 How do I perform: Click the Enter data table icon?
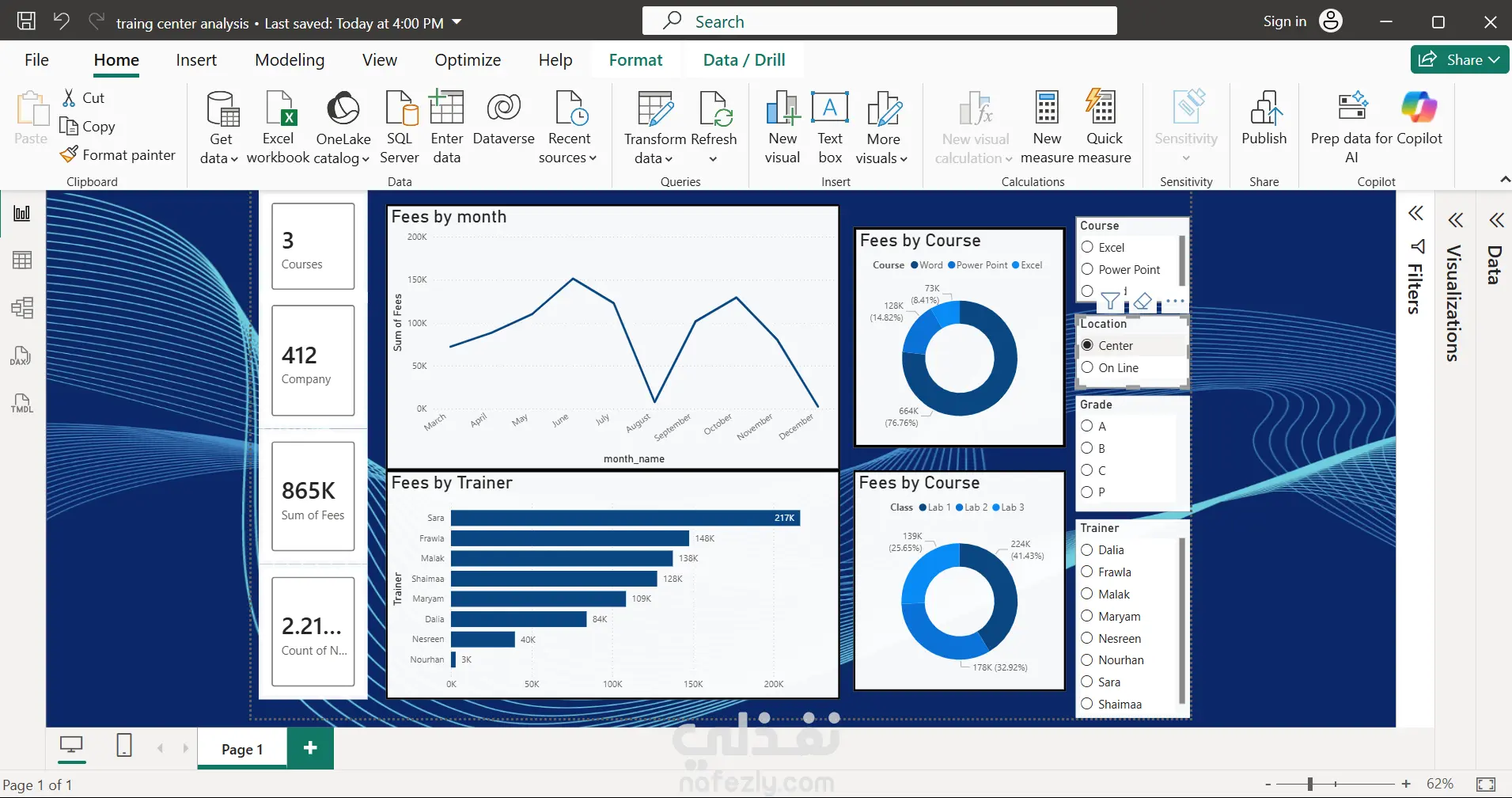tap(446, 108)
